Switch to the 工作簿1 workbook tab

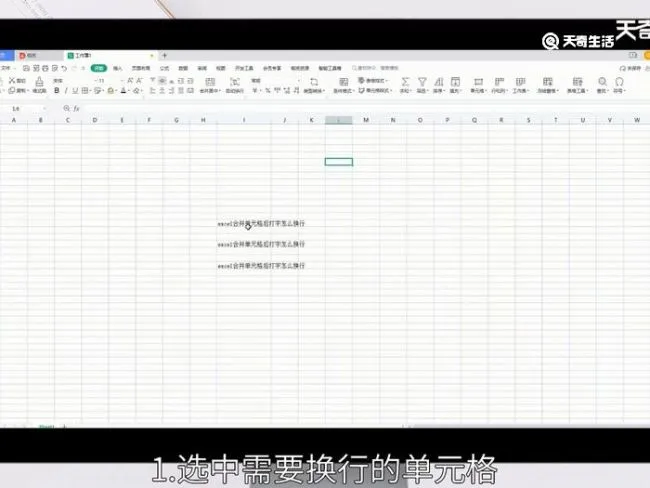[x=110, y=55]
